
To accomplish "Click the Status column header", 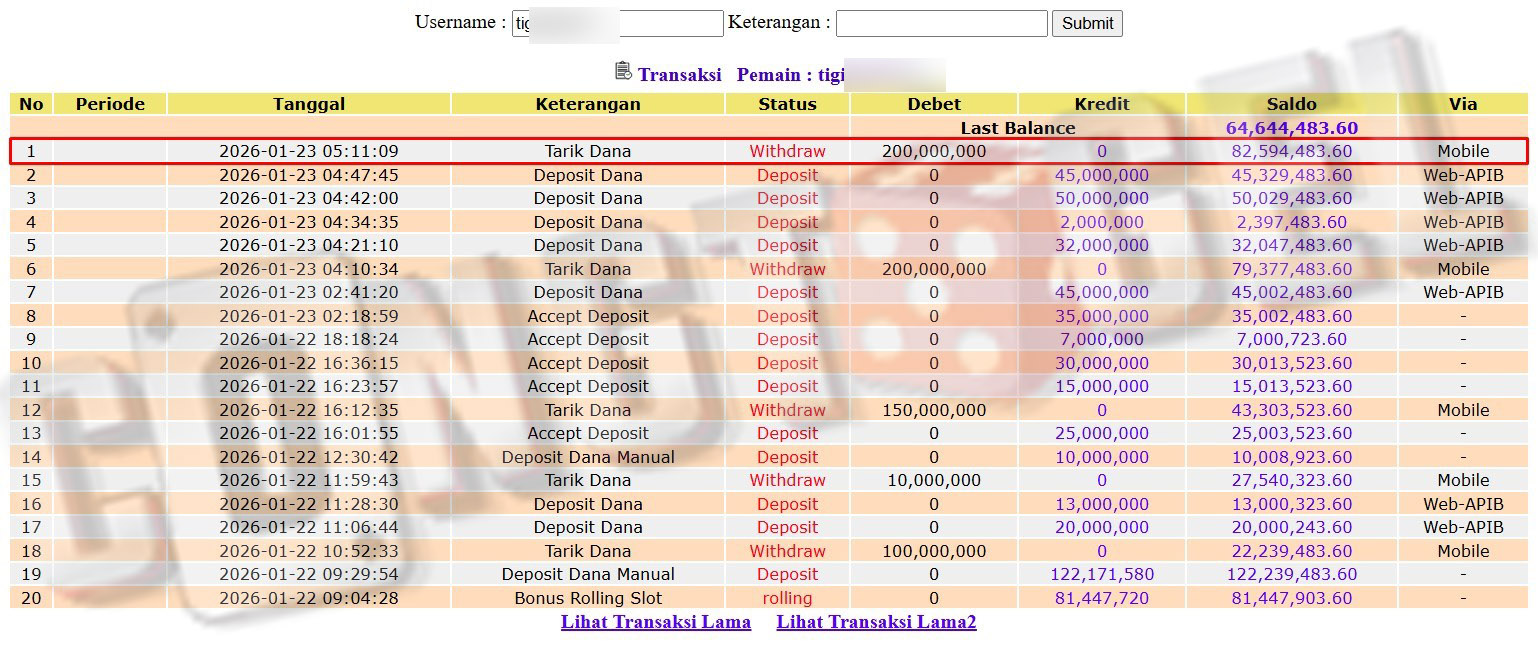I will (787, 104).
